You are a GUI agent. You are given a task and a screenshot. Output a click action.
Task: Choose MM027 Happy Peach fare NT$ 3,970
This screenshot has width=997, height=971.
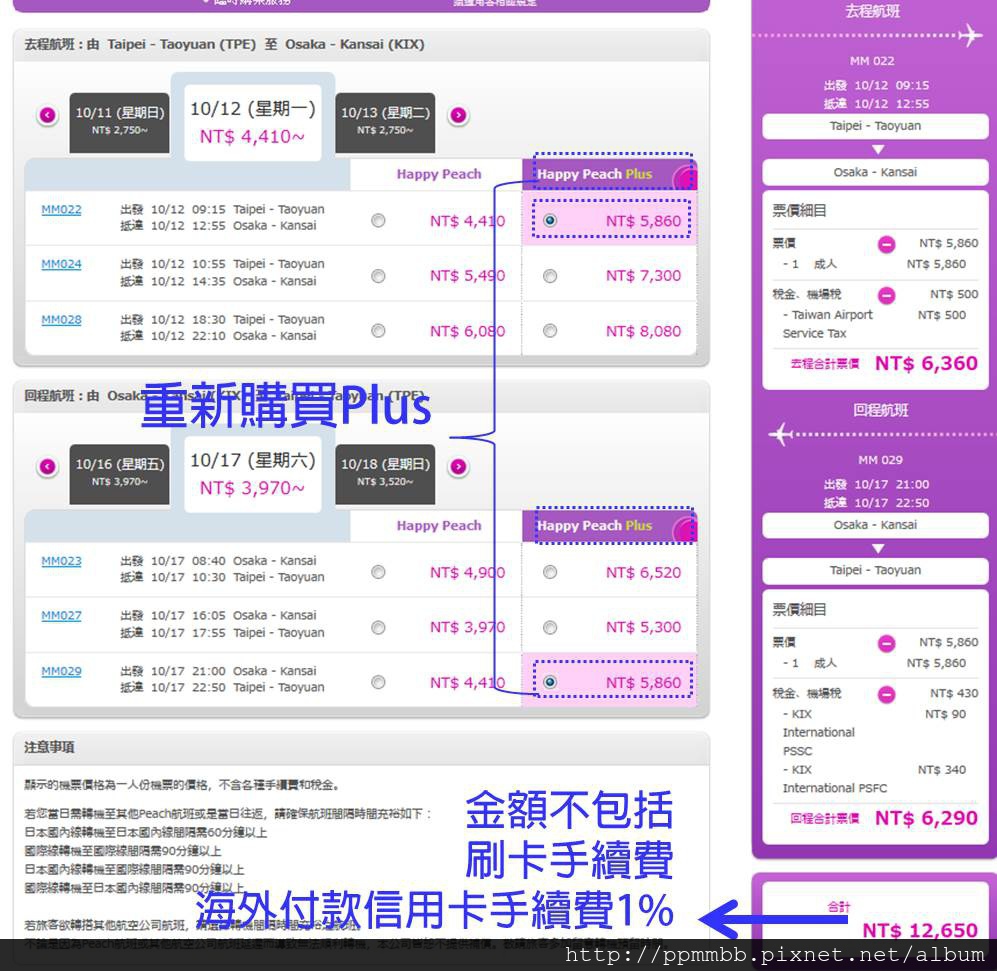coord(378,628)
